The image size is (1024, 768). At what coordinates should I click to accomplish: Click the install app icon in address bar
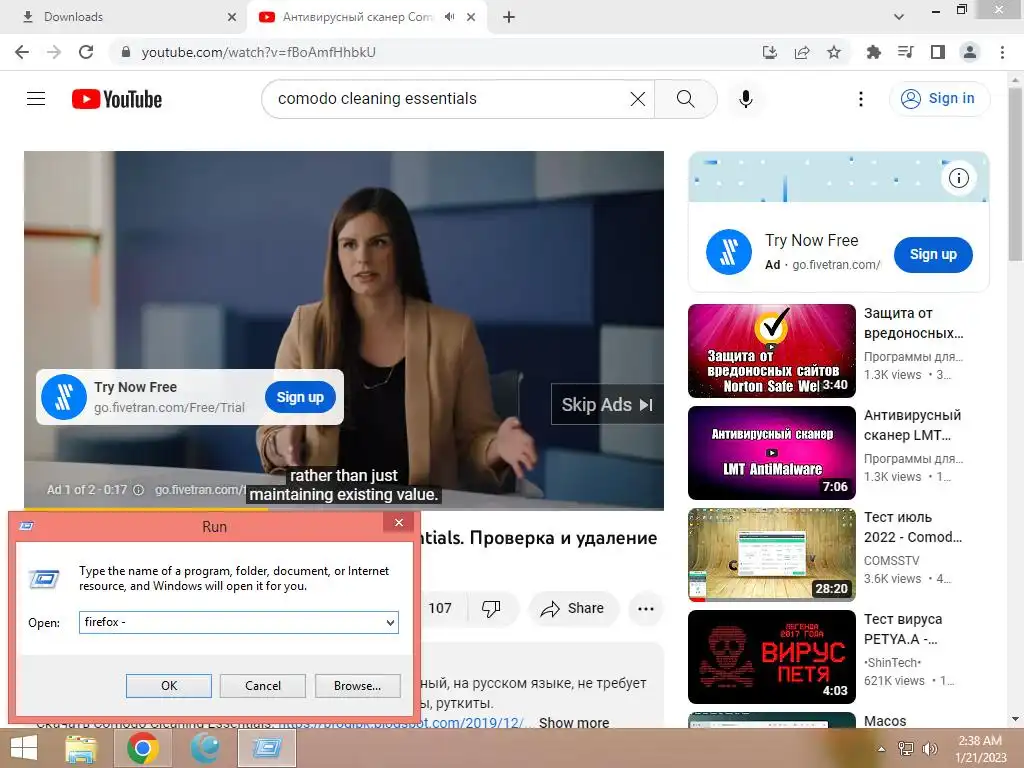coord(770,52)
